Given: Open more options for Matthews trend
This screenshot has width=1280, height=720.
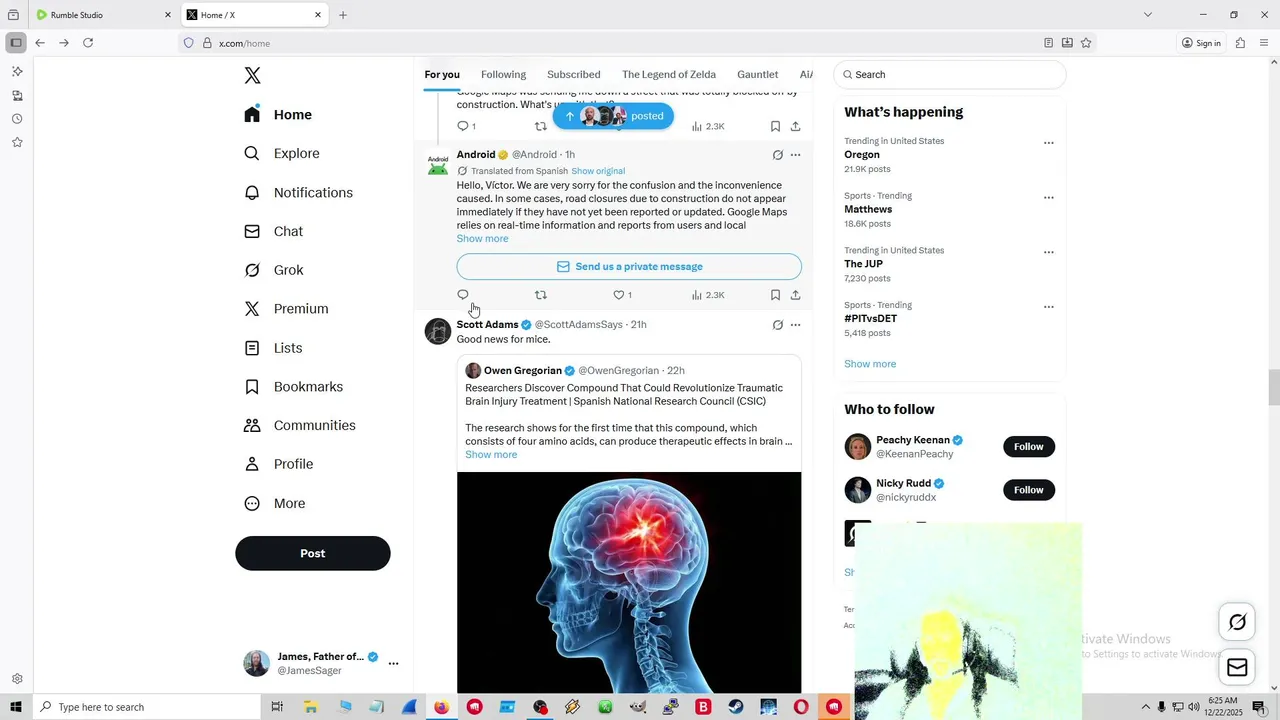Looking at the screenshot, I should click(1048, 198).
